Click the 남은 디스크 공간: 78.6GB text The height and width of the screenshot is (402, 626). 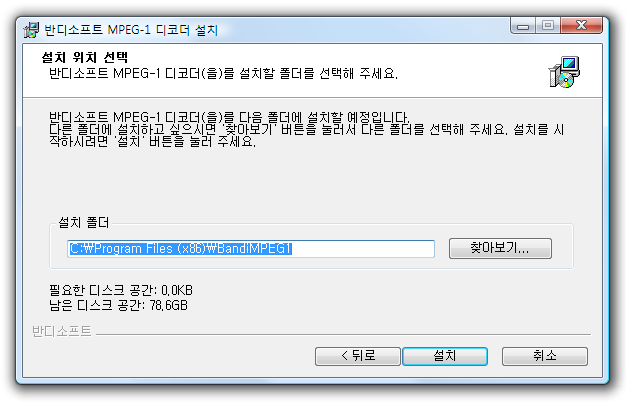[x=118, y=305]
